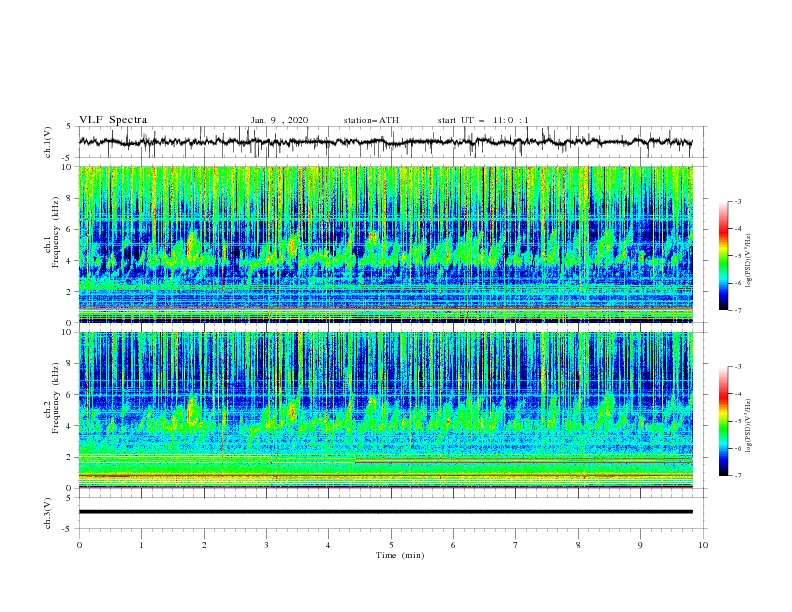
Task: Click the time axis tick label "2"
Action: point(204,545)
